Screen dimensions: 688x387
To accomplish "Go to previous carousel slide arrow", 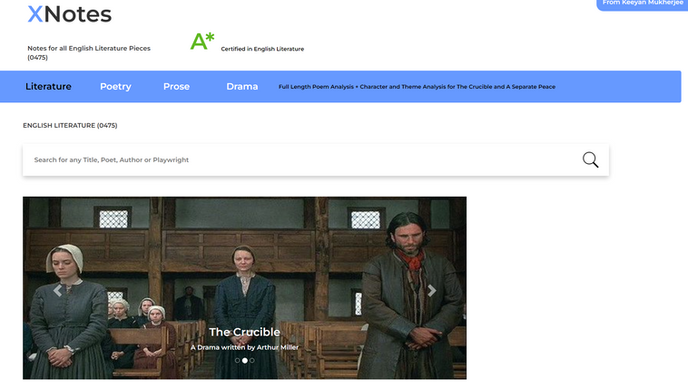I will point(57,290).
